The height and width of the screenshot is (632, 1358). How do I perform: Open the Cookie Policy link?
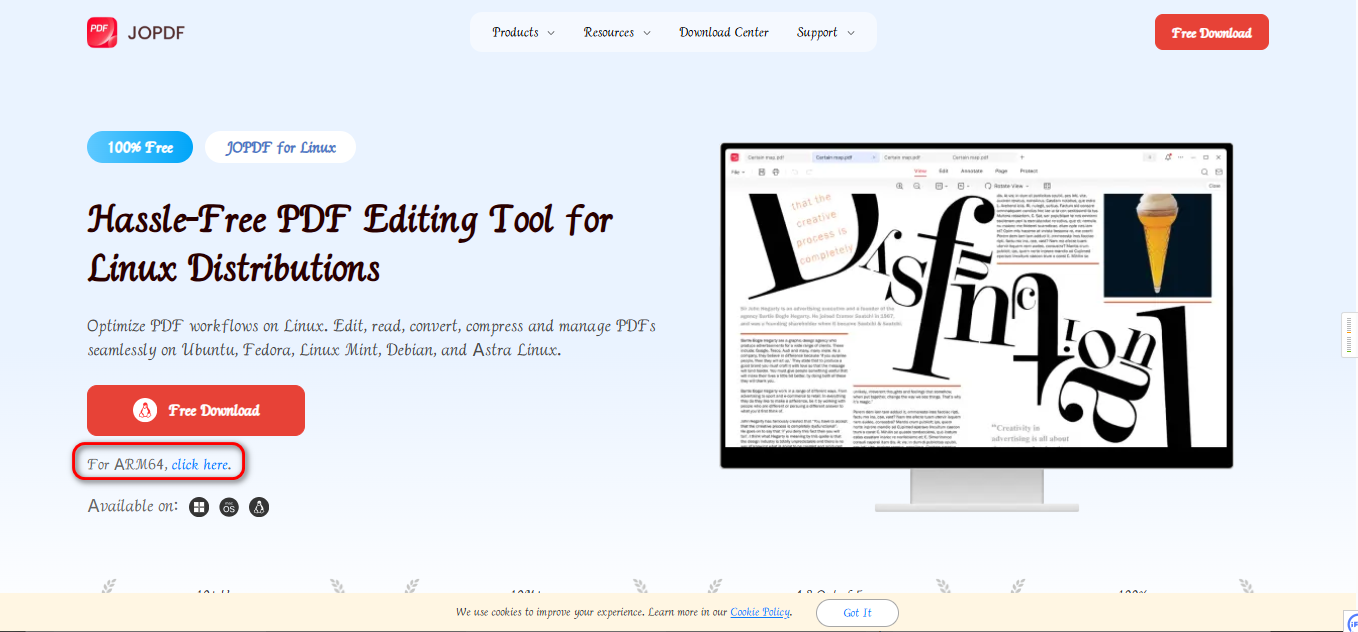761,612
